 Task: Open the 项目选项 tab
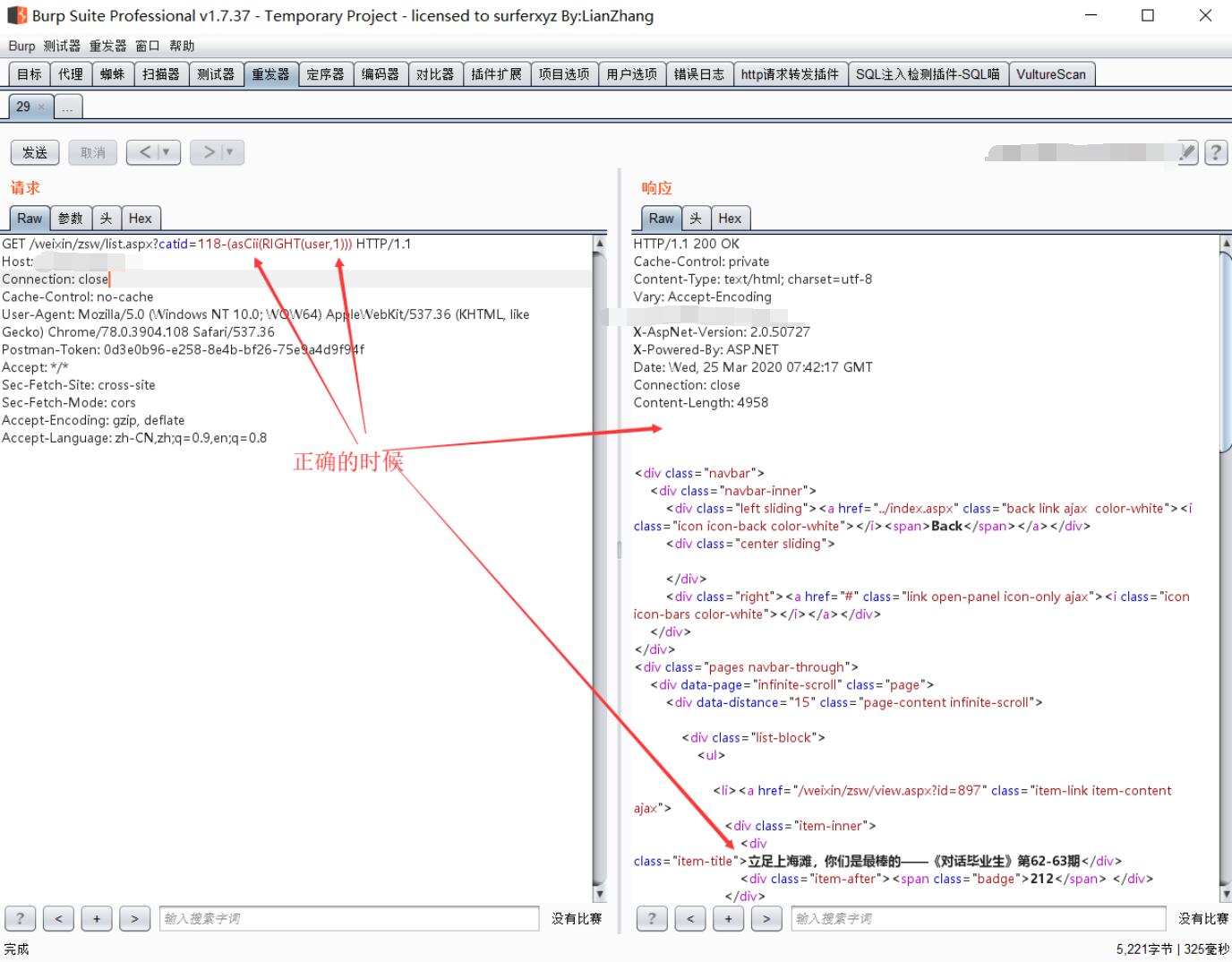point(564,74)
